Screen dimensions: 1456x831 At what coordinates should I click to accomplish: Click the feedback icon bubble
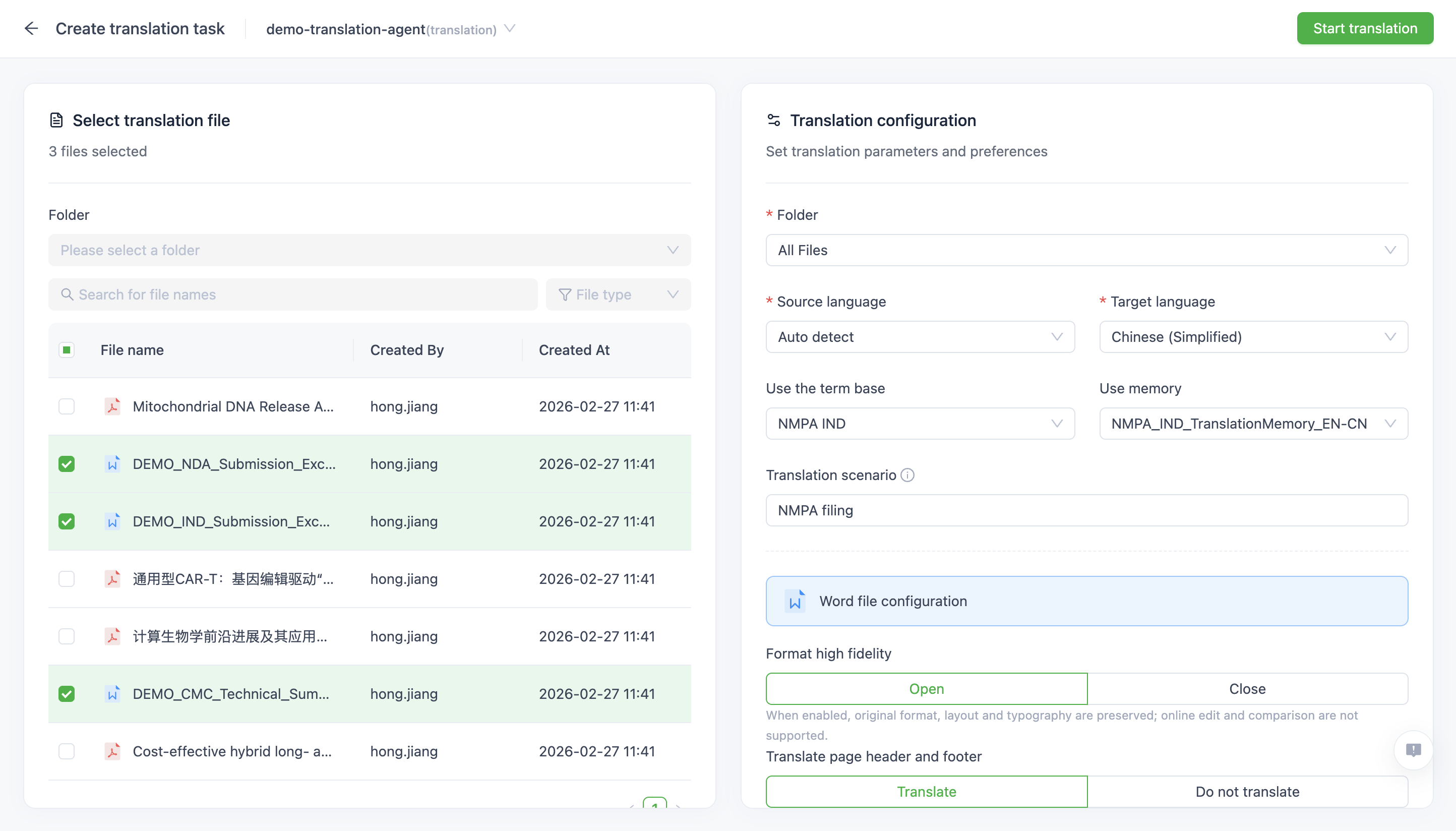coord(1413,750)
